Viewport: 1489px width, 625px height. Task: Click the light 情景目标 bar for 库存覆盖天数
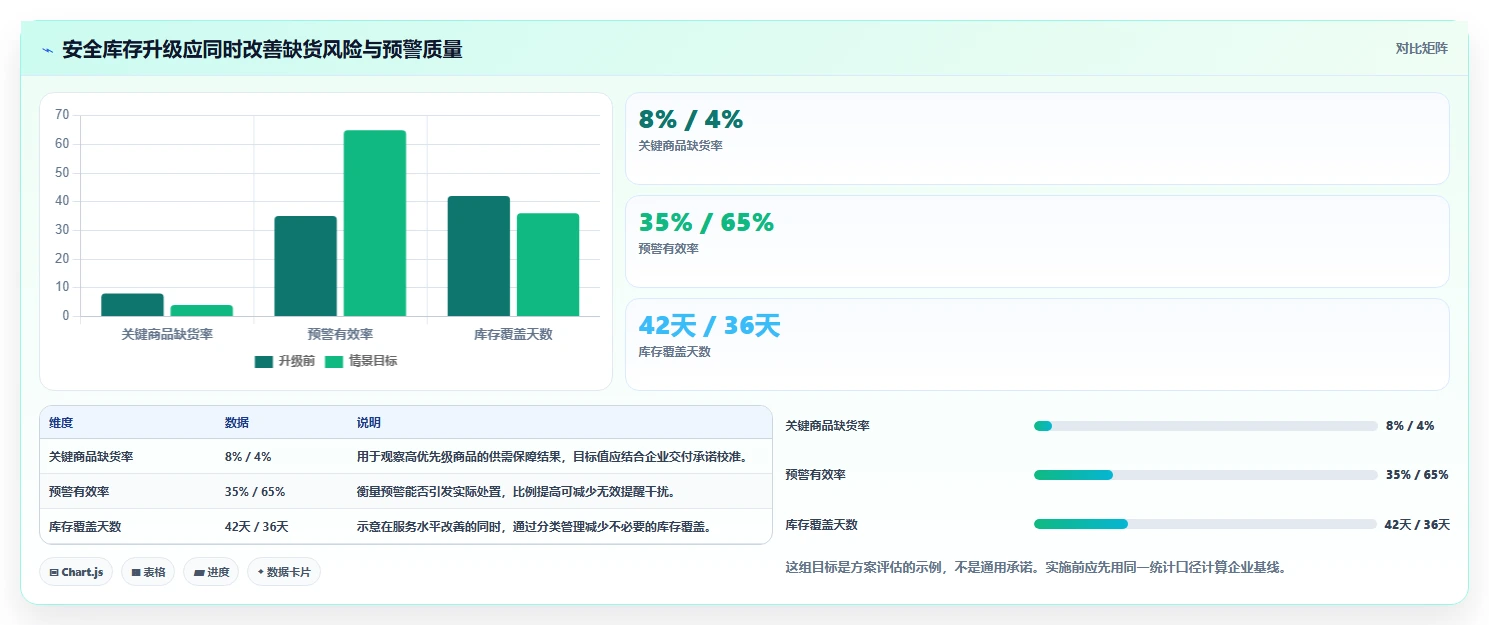(x=548, y=265)
